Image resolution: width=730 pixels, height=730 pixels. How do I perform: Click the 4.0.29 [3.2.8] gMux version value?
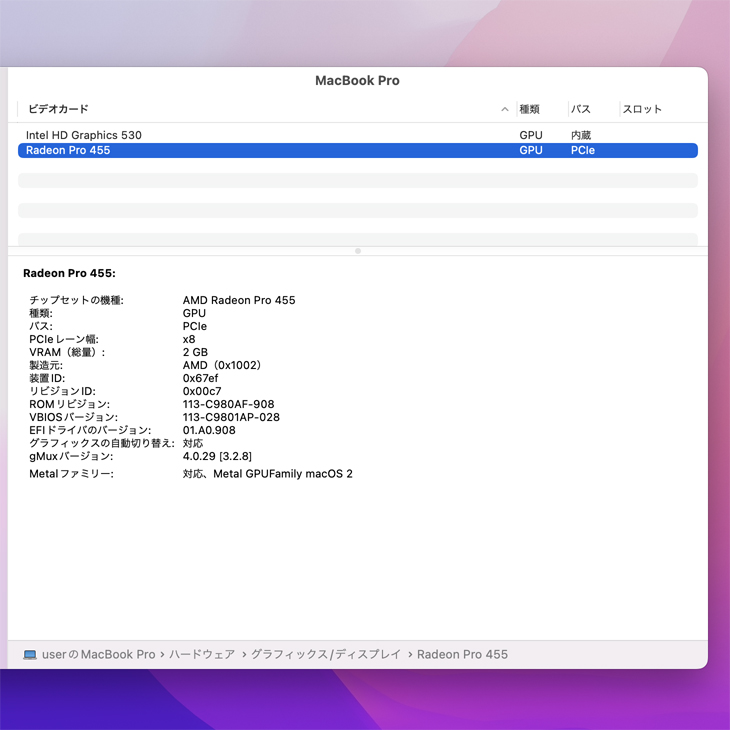coord(217,456)
